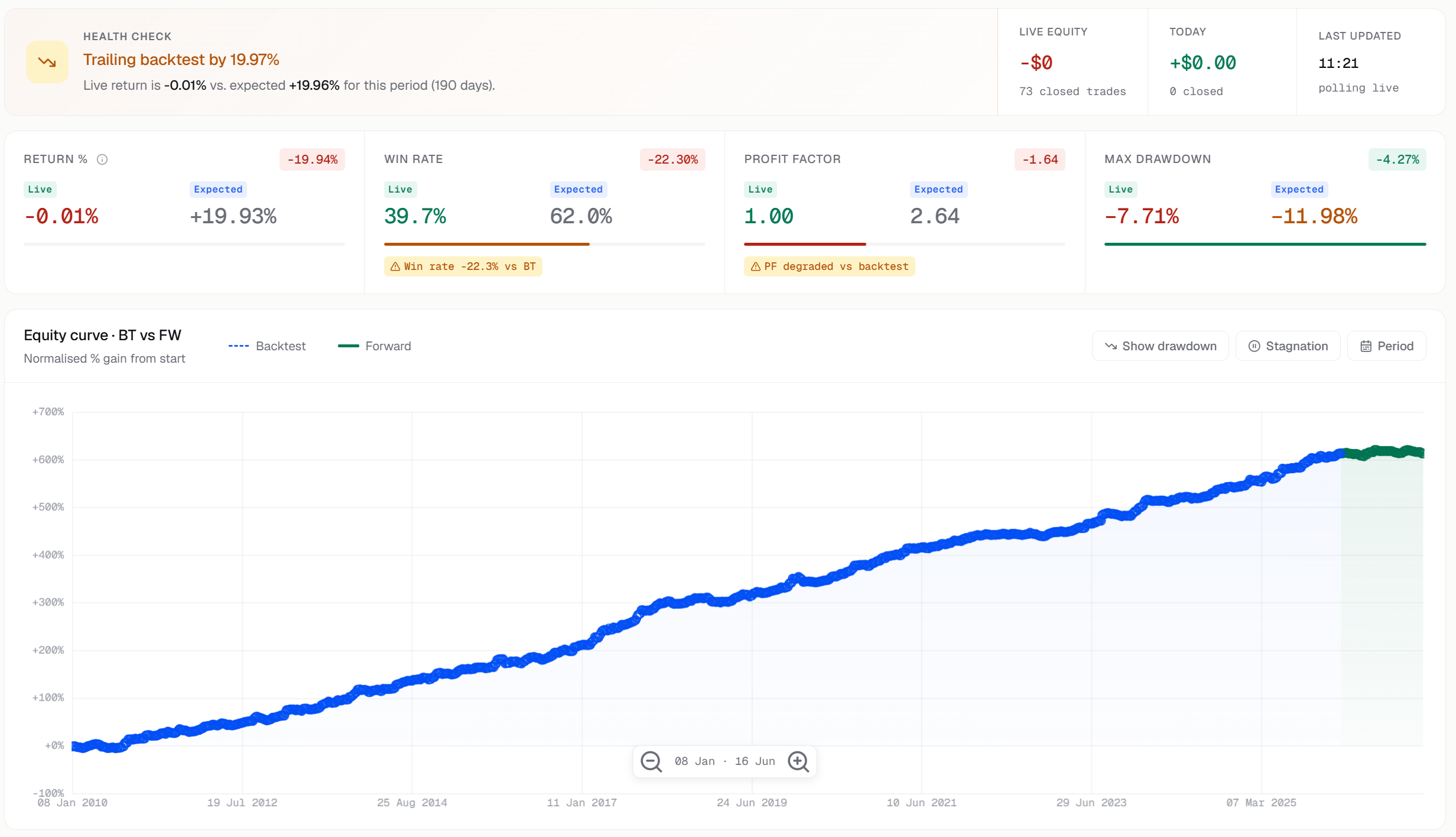Click the Win Rate progress bar
1456x837 pixels.
pyautogui.click(x=545, y=244)
